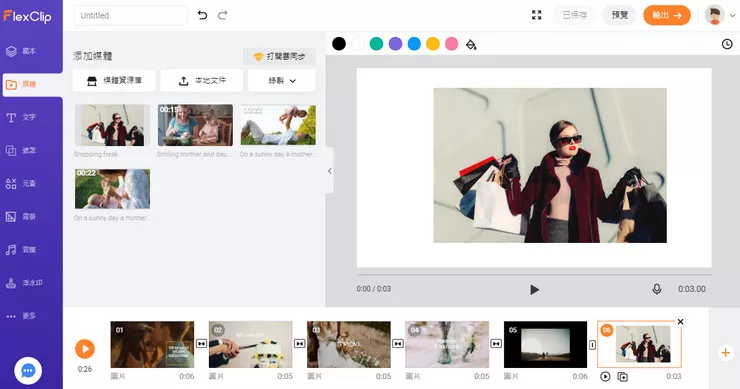
Task: Click the shopping woman image on the canvas
Action: pos(550,165)
